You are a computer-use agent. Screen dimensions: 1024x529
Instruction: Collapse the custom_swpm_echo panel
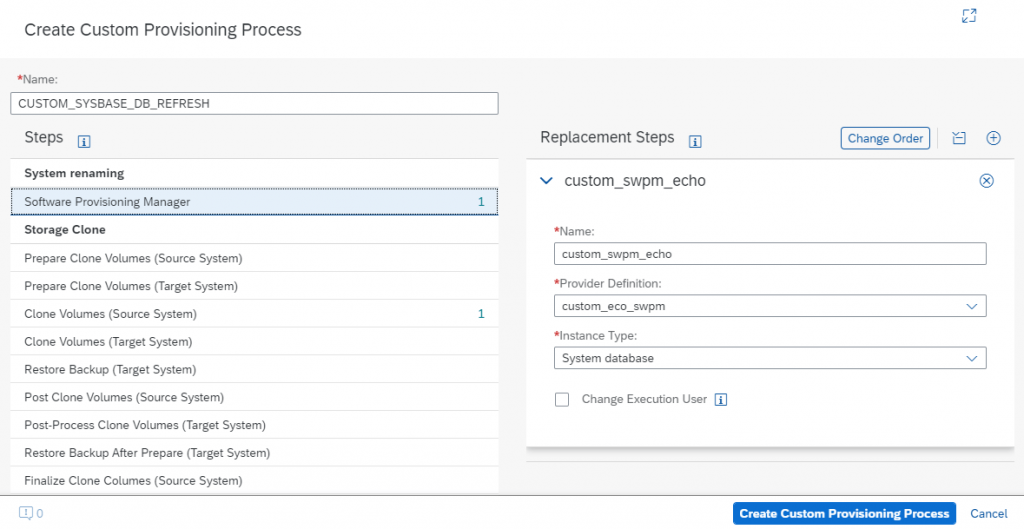tap(547, 181)
